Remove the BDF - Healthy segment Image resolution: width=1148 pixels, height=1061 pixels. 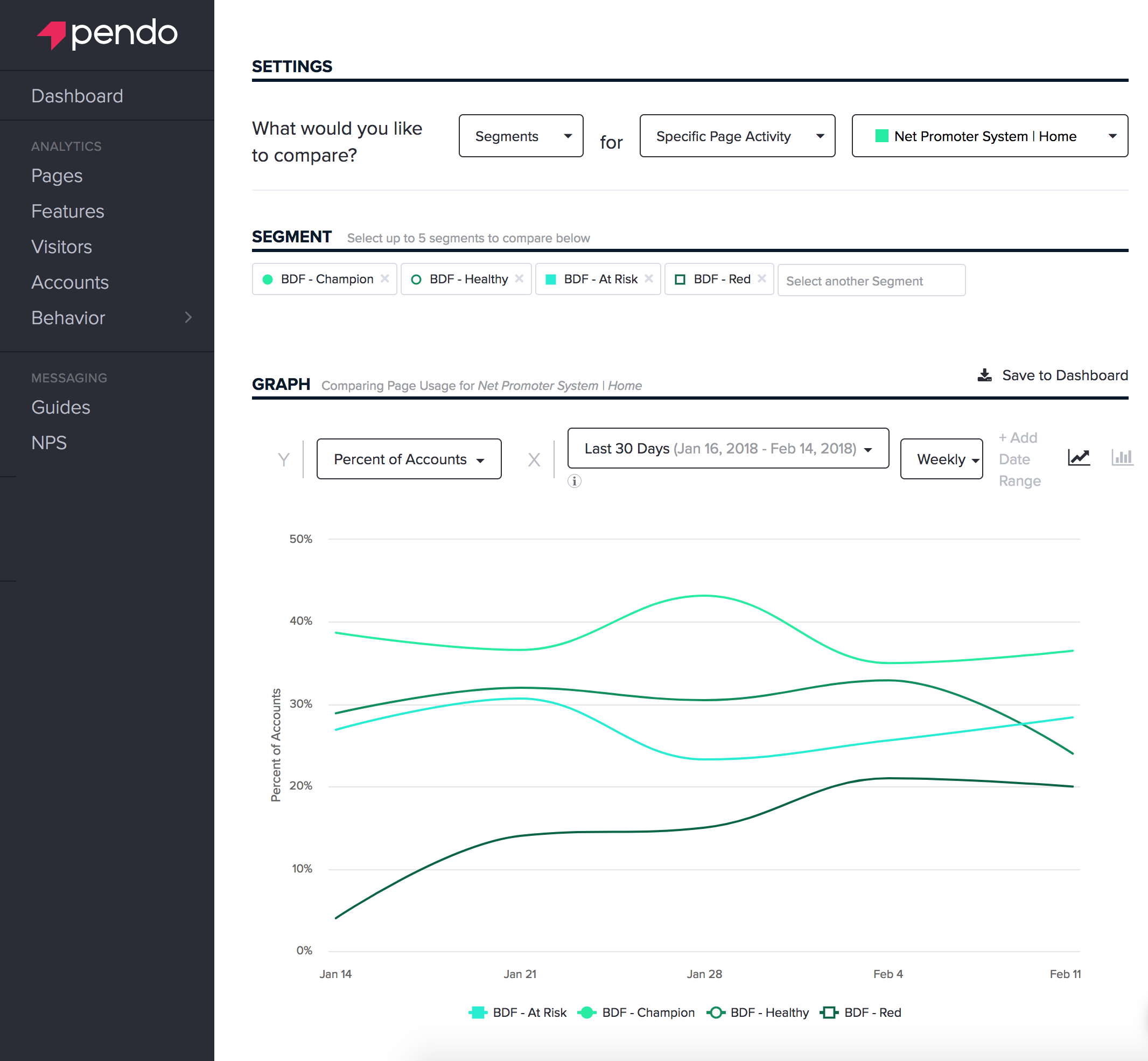(x=520, y=278)
